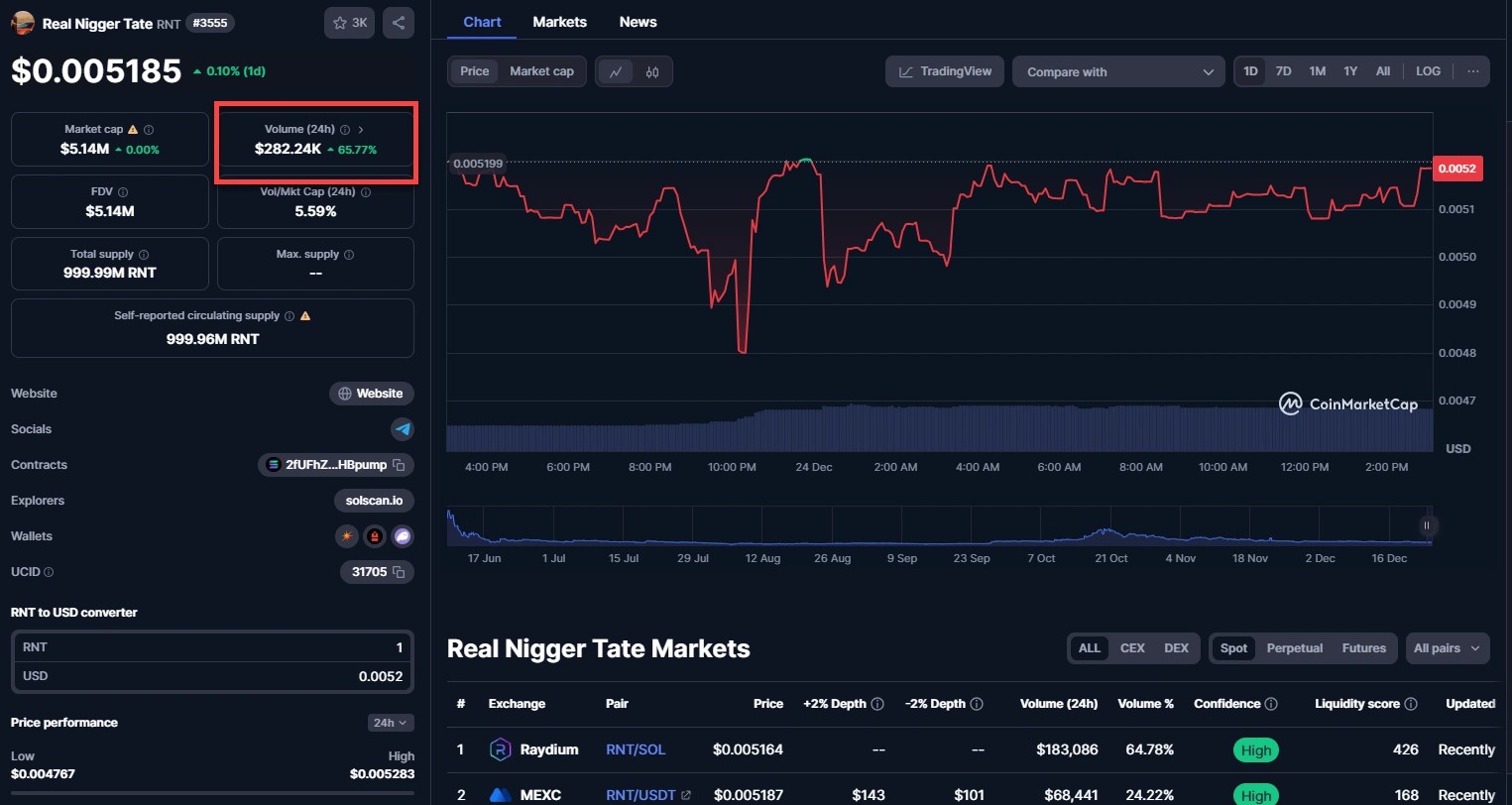This screenshot has height=805, width=1512.
Task: Click the range handle on the mini history chart
Action: point(1427,525)
